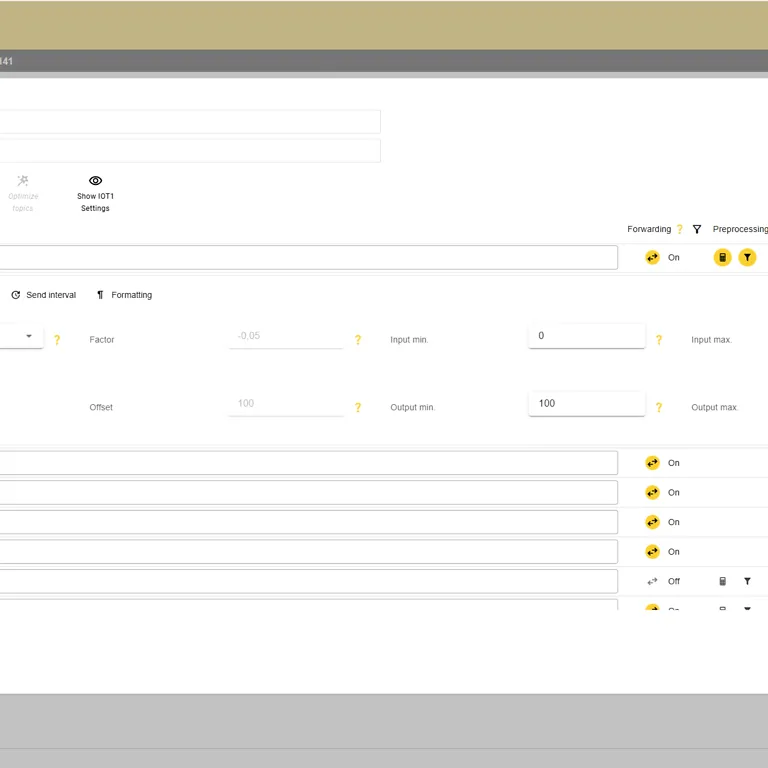768x768 pixels.
Task: Click the Forwarding column header label
Action: click(x=649, y=229)
